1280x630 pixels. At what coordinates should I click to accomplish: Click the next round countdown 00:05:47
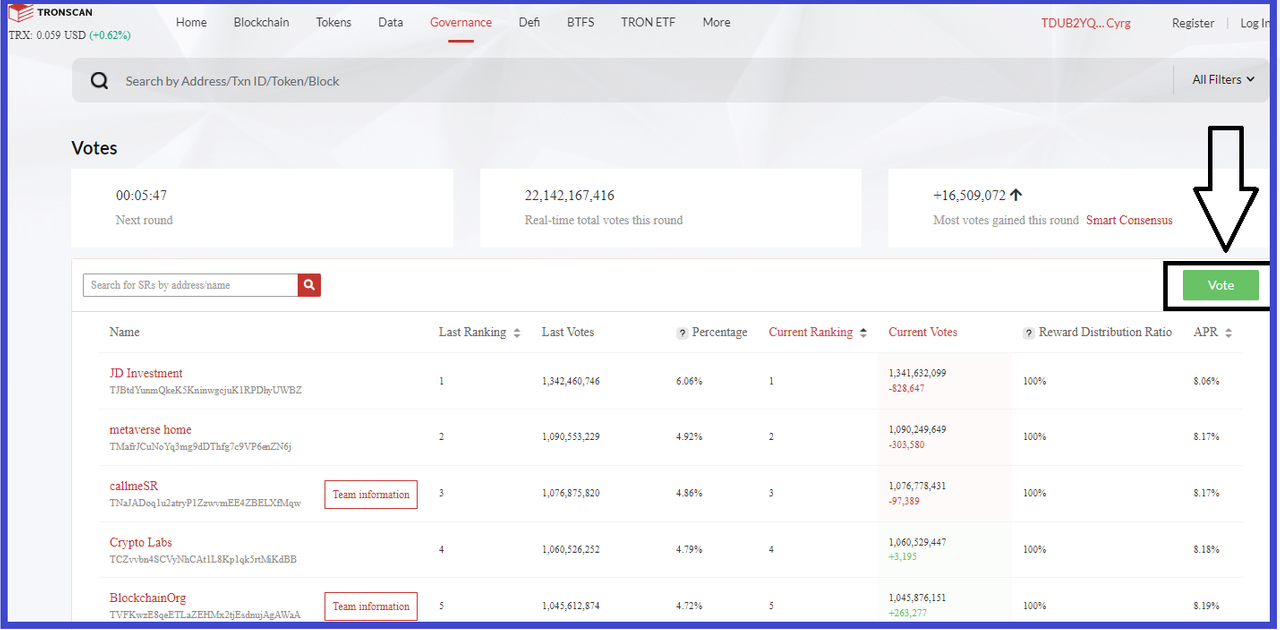coord(141,196)
